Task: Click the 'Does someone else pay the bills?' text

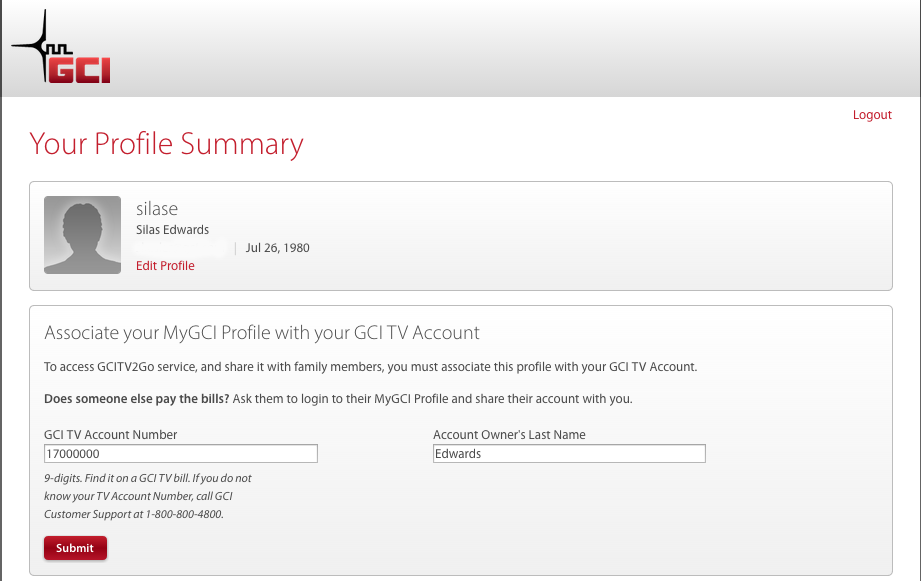Action: [136, 399]
